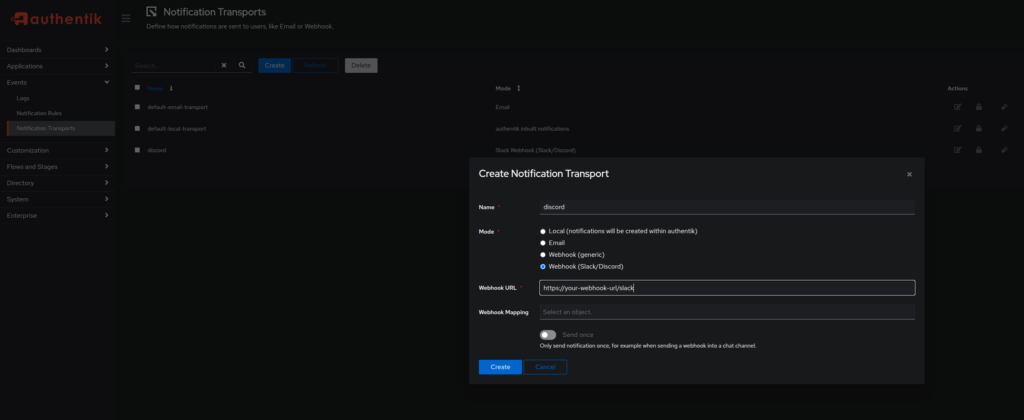Open permissions lock for default-email-transport

pos(978,106)
